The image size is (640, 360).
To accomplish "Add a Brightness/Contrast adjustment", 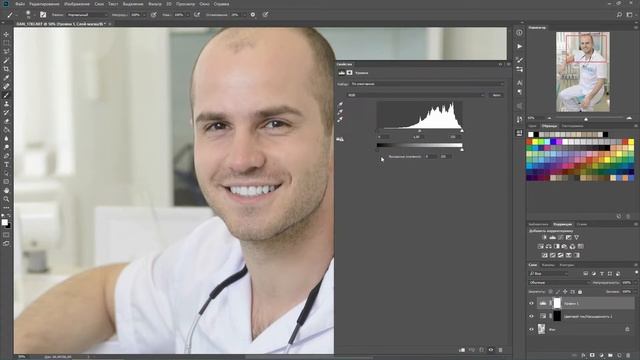I will (544, 237).
